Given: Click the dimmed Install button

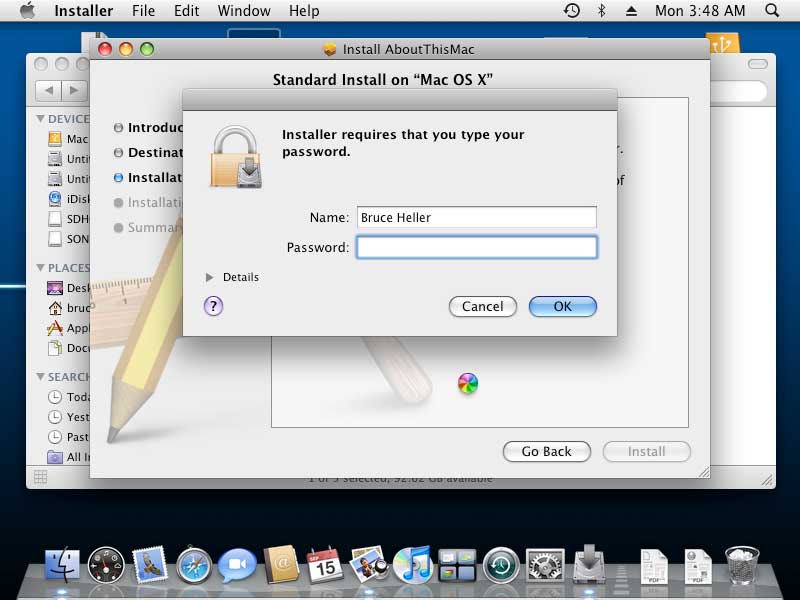Looking at the screenshot, I should coord(646,452).
